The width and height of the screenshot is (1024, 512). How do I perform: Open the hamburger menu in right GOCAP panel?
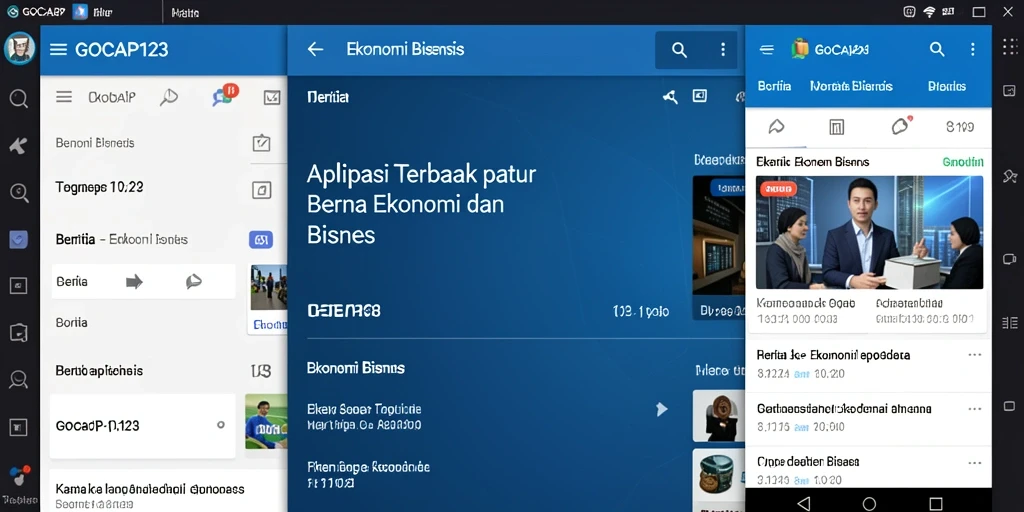click(767, 49)
